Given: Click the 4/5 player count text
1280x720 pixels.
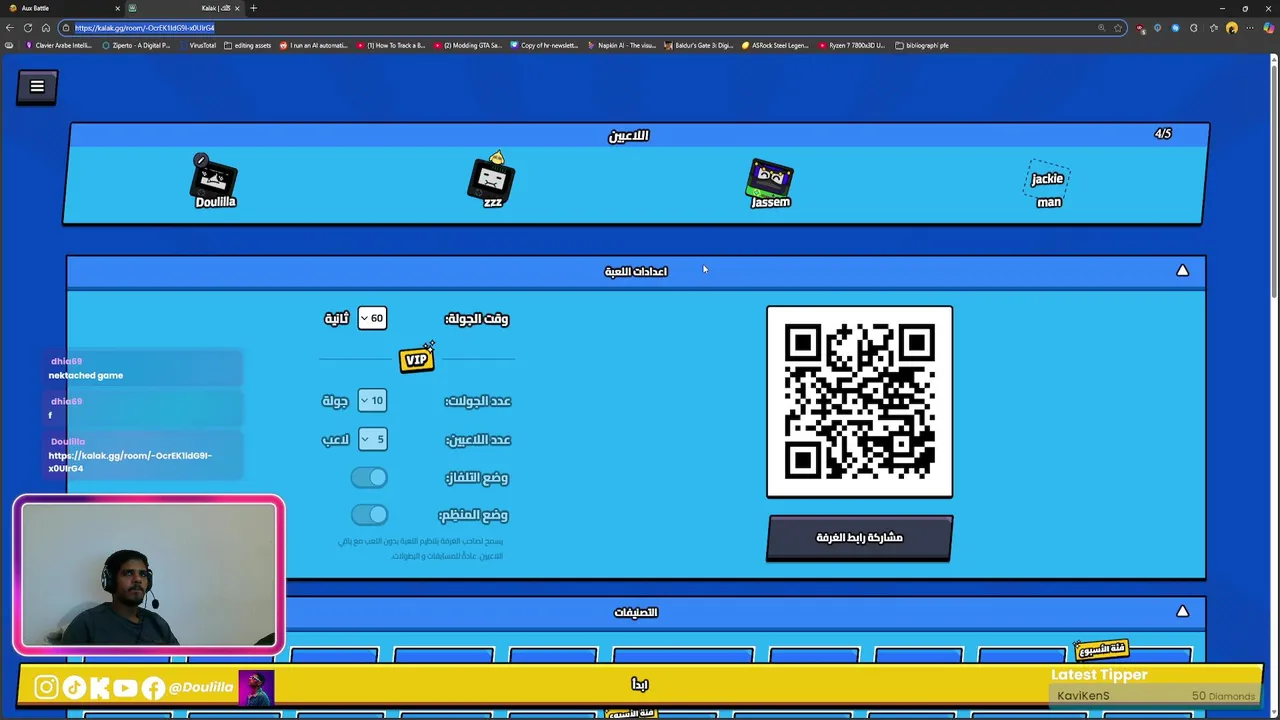Looking at the screenshot, I should [x=1163, y=134].
